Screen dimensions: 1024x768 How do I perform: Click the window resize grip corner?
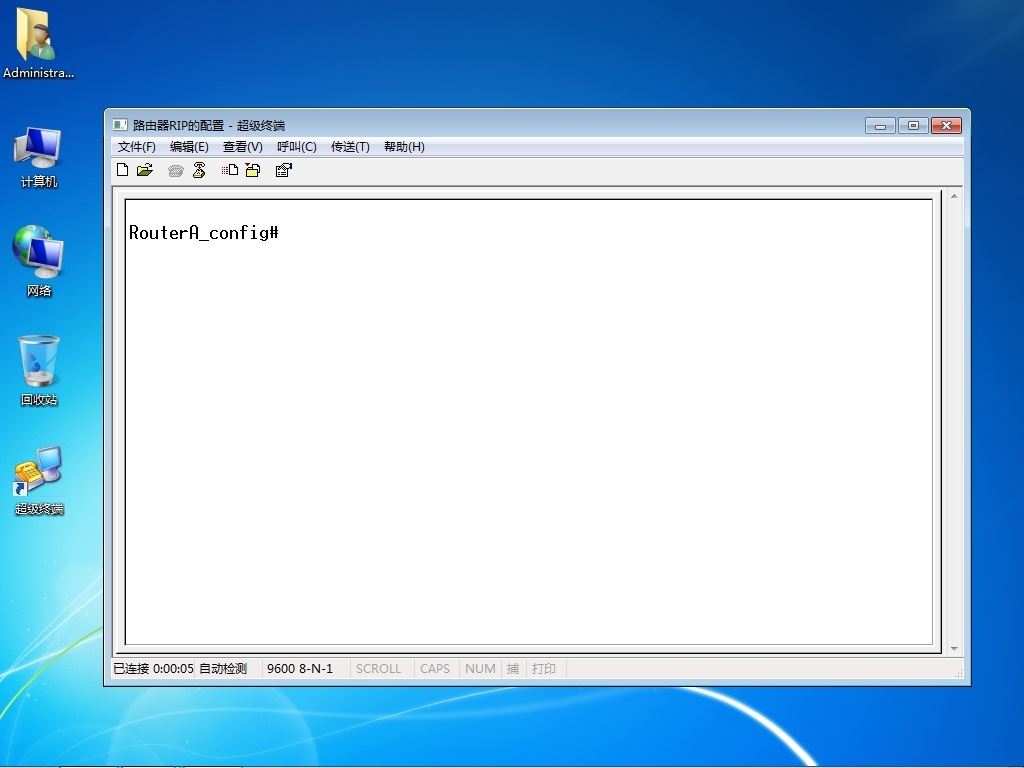958,673
